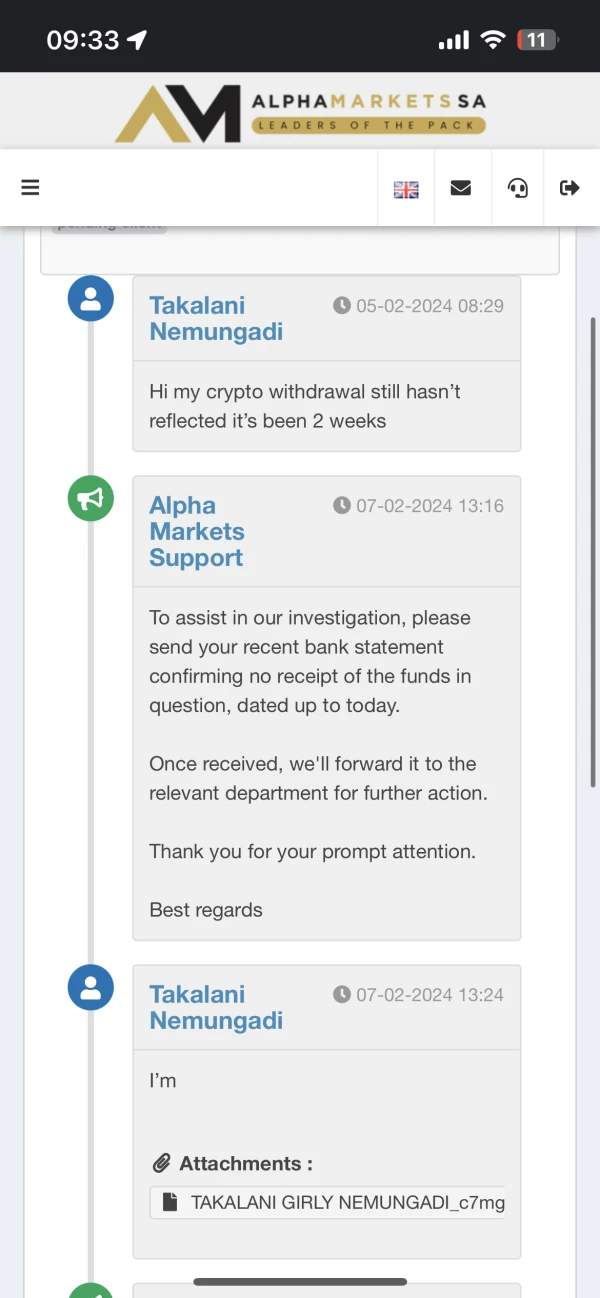The height and width of the screenshot is (1298, 600).
Task: Click the headset support icon
Action: tap(518, 188)
